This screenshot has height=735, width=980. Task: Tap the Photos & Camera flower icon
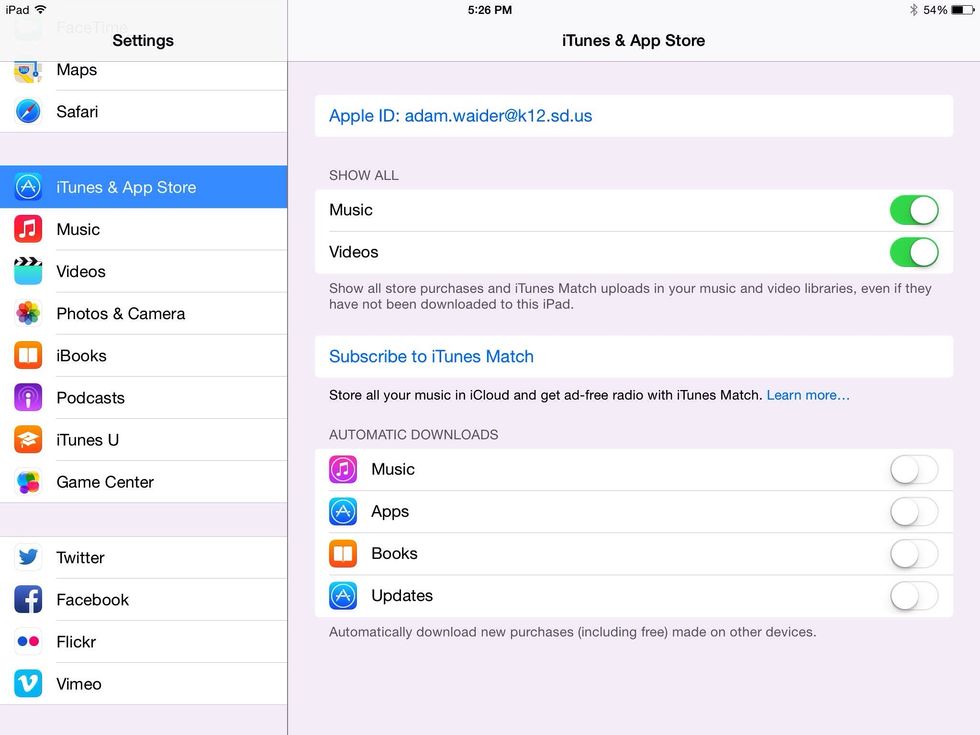pos(28,313)
